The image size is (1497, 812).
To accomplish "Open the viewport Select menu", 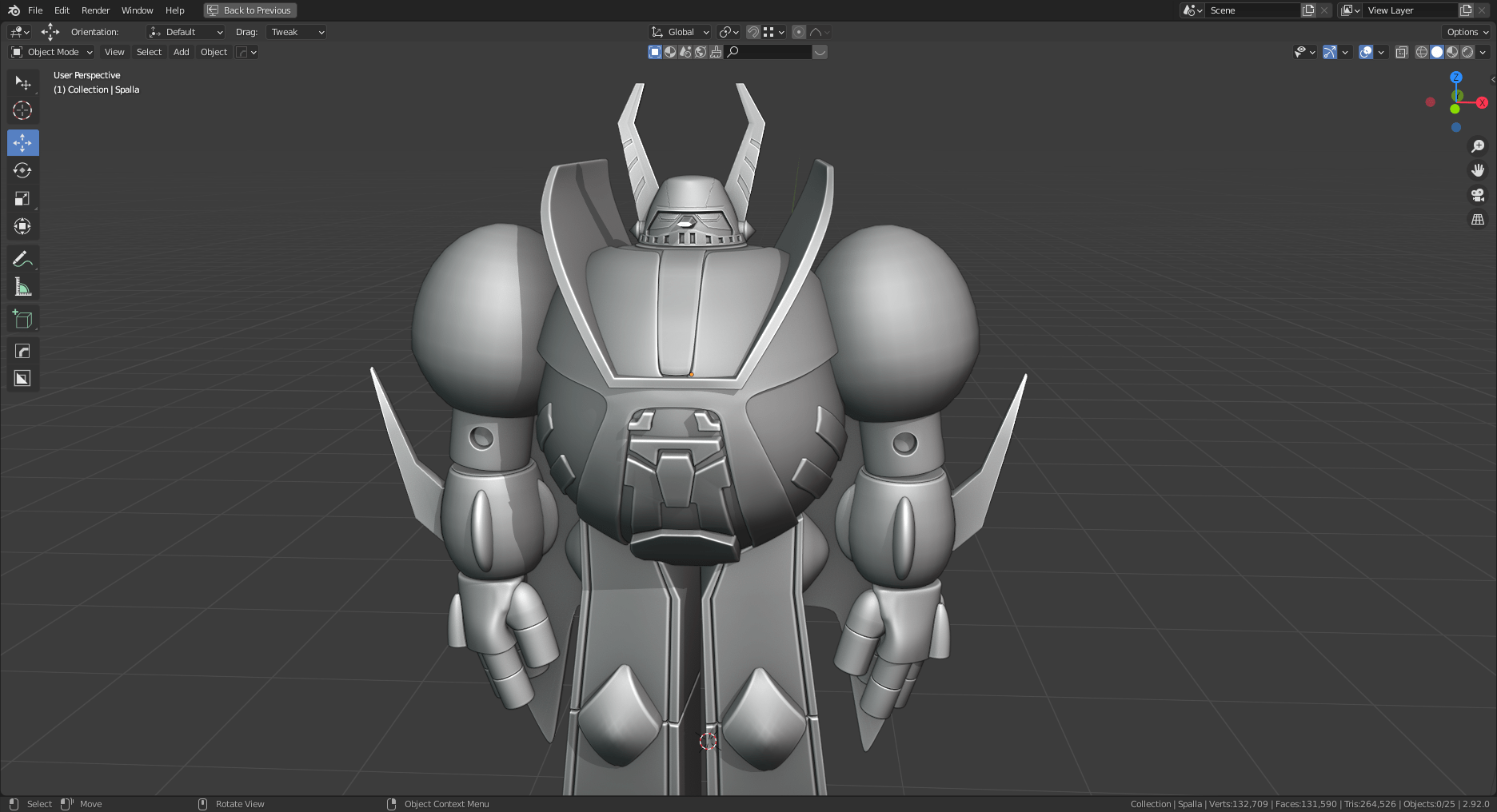I will (149, 52).
